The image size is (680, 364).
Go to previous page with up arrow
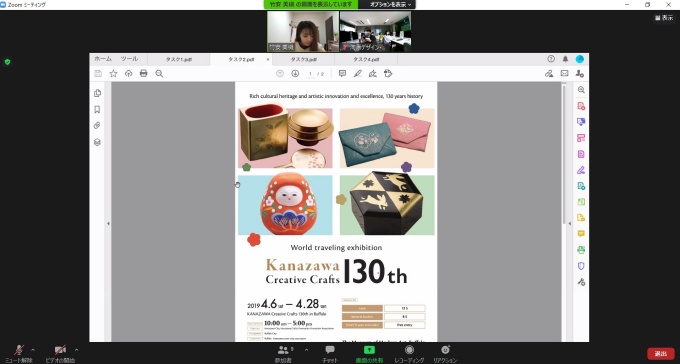coord(280,74)
